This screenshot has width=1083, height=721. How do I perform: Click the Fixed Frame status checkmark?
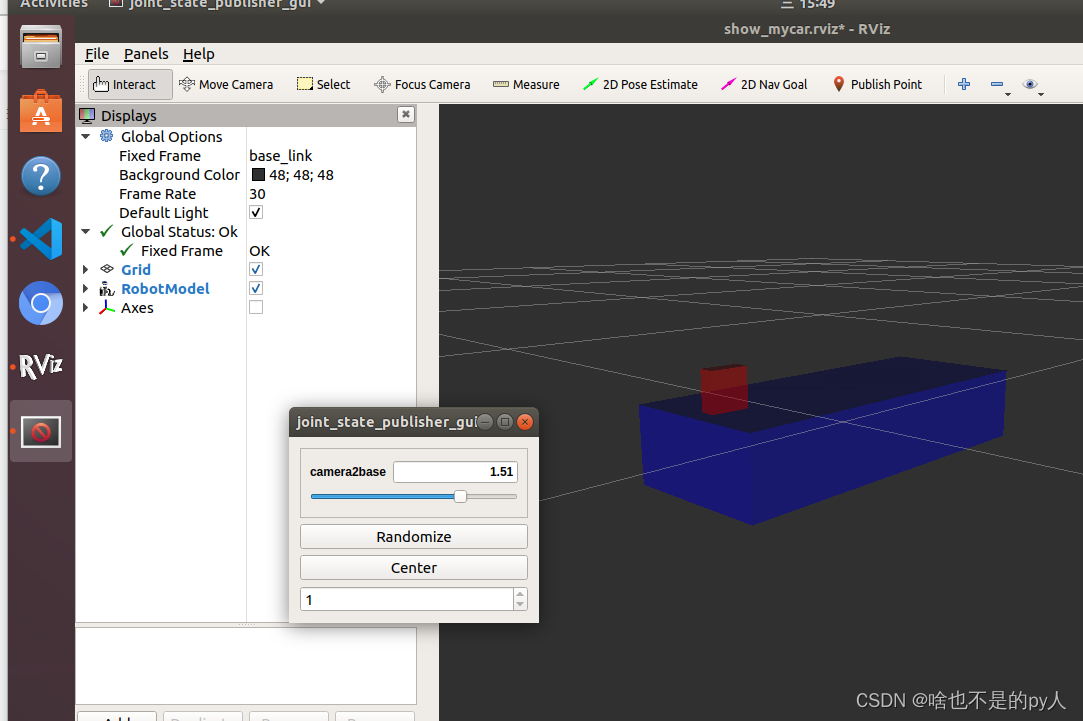click(126, 250)
